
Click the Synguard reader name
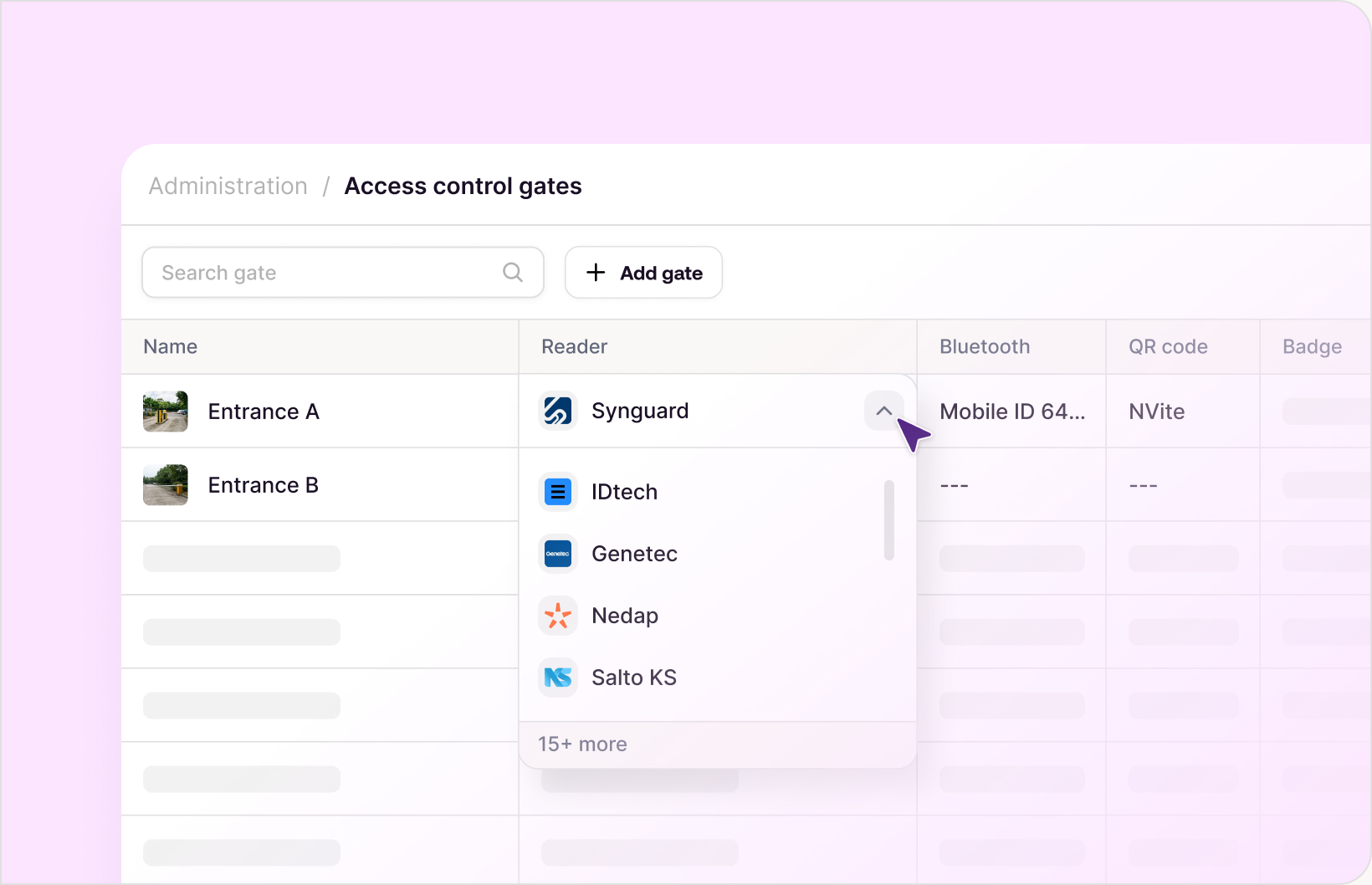click(x=640, y=411)
